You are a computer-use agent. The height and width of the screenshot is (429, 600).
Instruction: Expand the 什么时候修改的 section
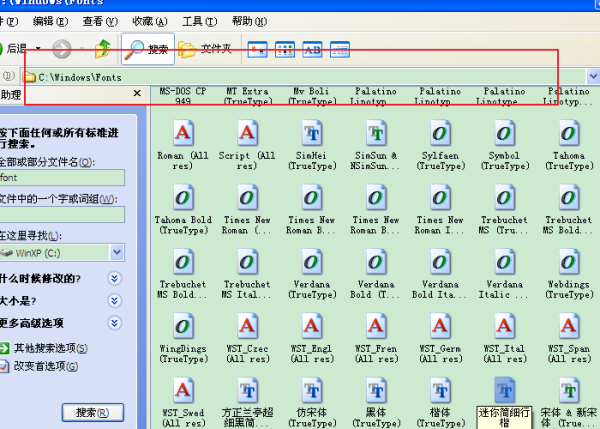point(114,278)
